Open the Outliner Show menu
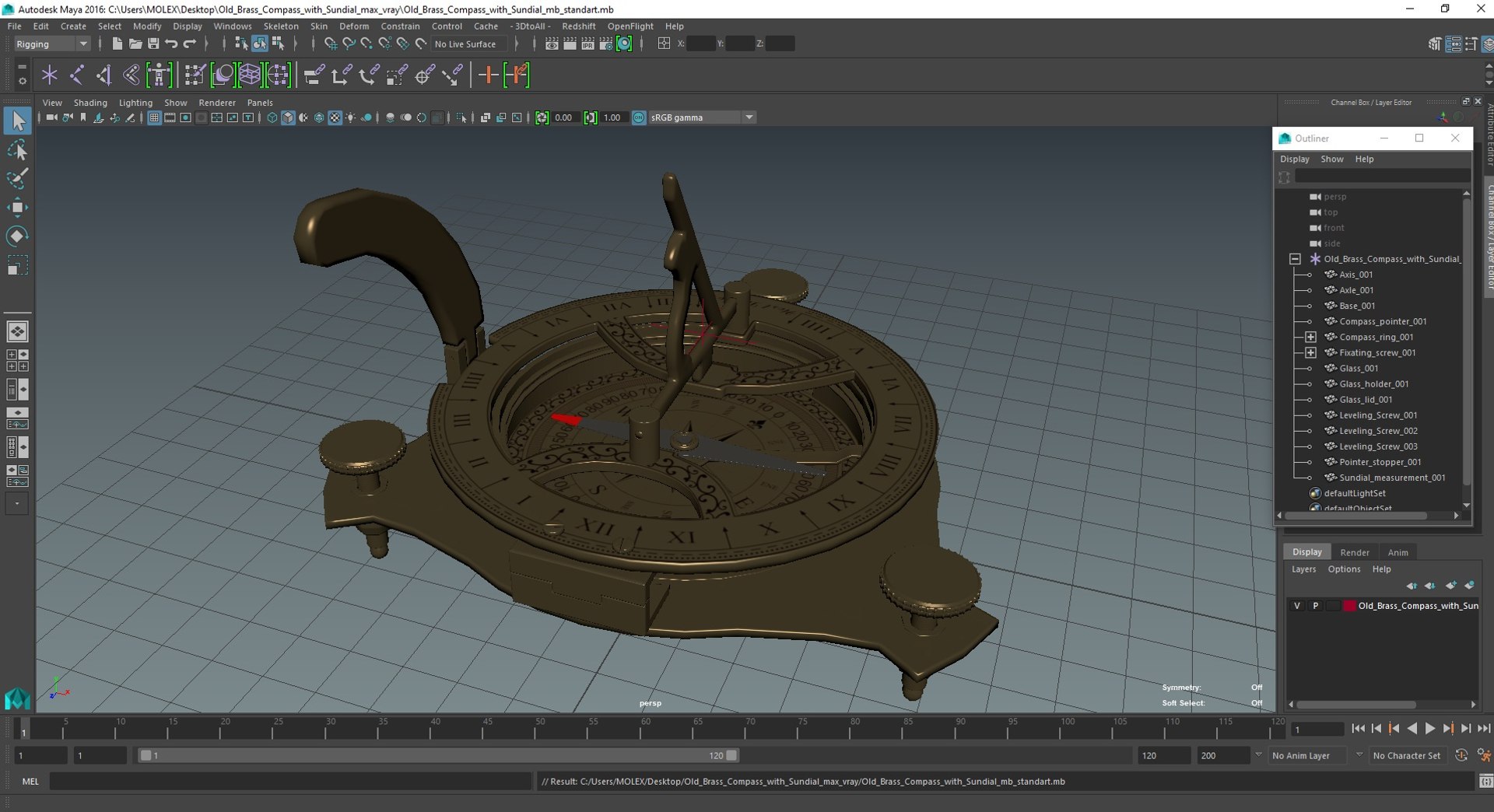The height and width of the screenshot is (812, 1494). (x=1331, y=159)
